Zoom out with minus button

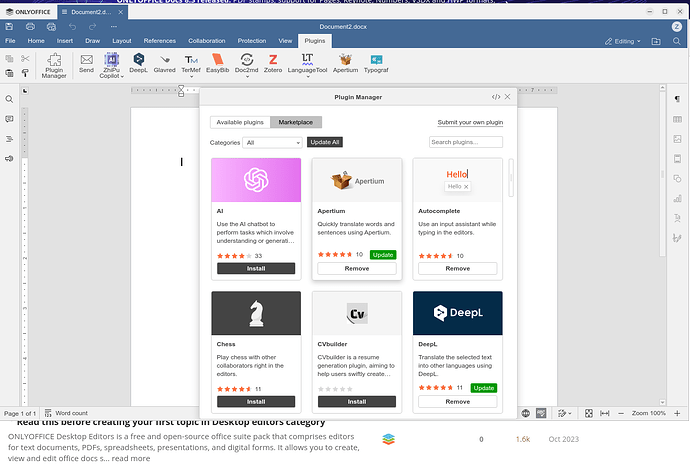coord(621,413)
